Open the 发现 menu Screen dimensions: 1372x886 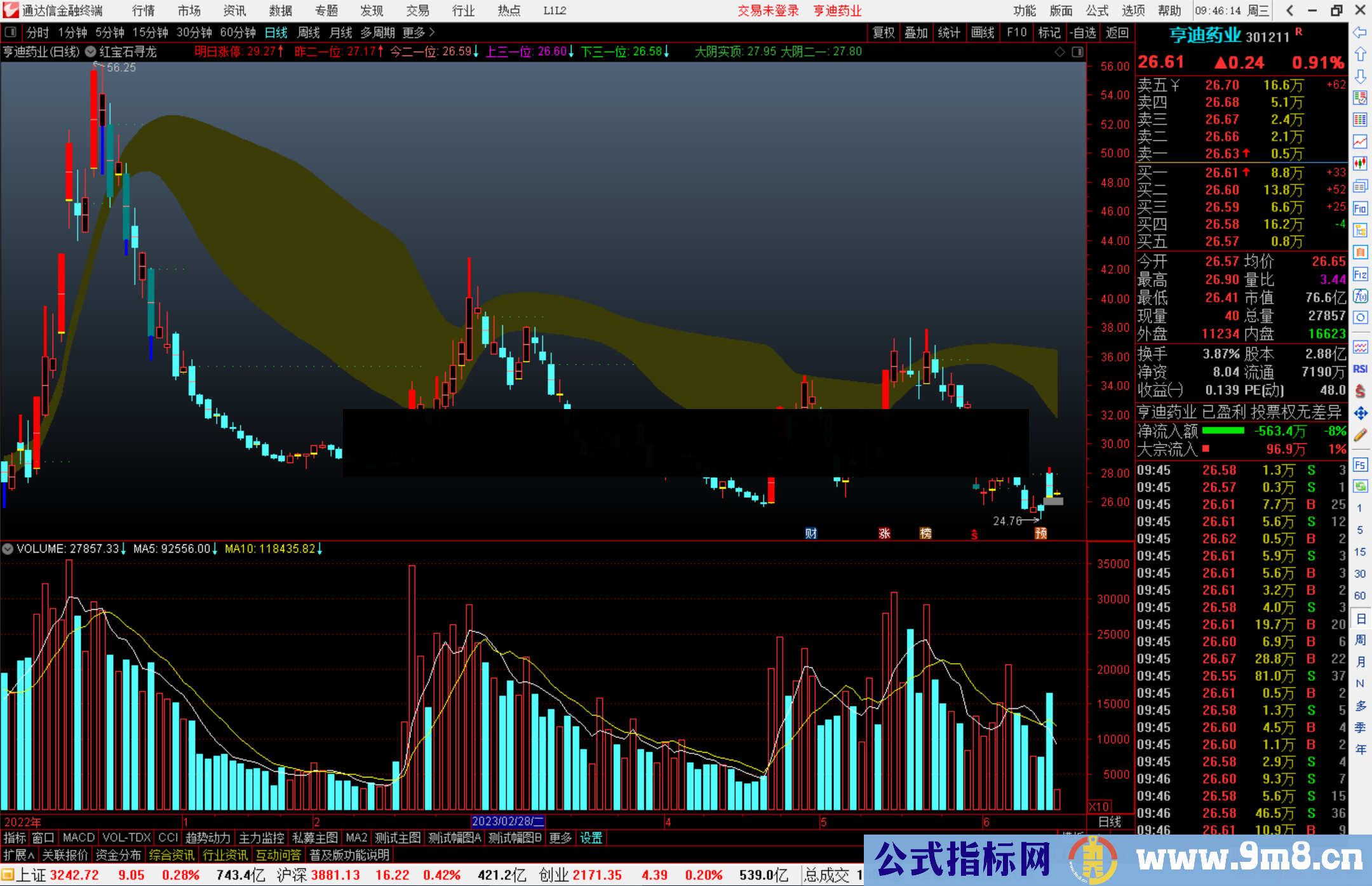(x=372, y=11)
